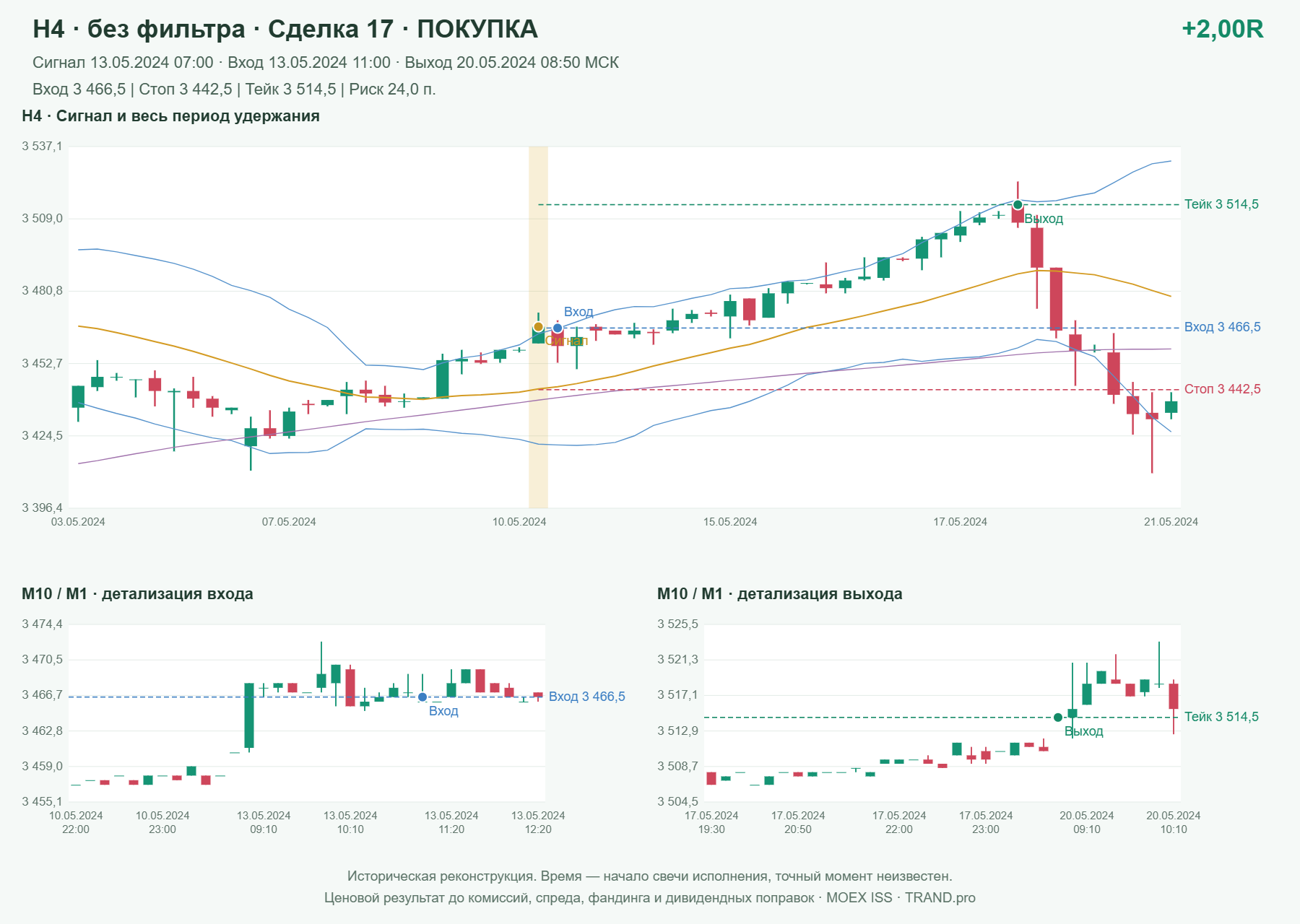The width and height of the screenshot is (1300, 924).
Task: Select the 'Вход' label under the entry detail marker
Action: pyautogui.click(x=443, y=711)
